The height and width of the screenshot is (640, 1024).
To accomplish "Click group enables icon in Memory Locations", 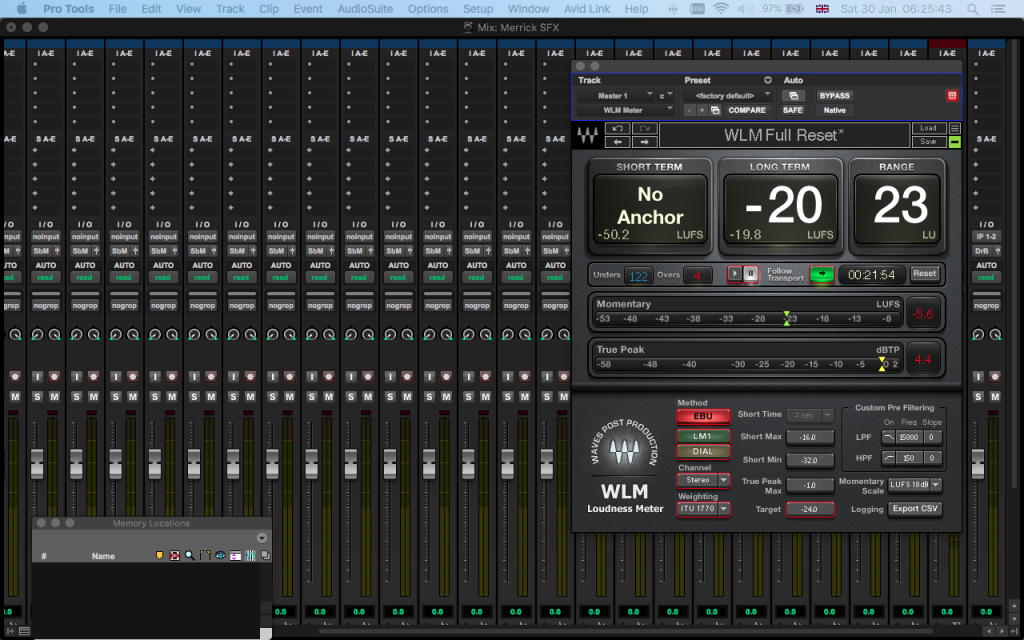I will click(250, 555).
